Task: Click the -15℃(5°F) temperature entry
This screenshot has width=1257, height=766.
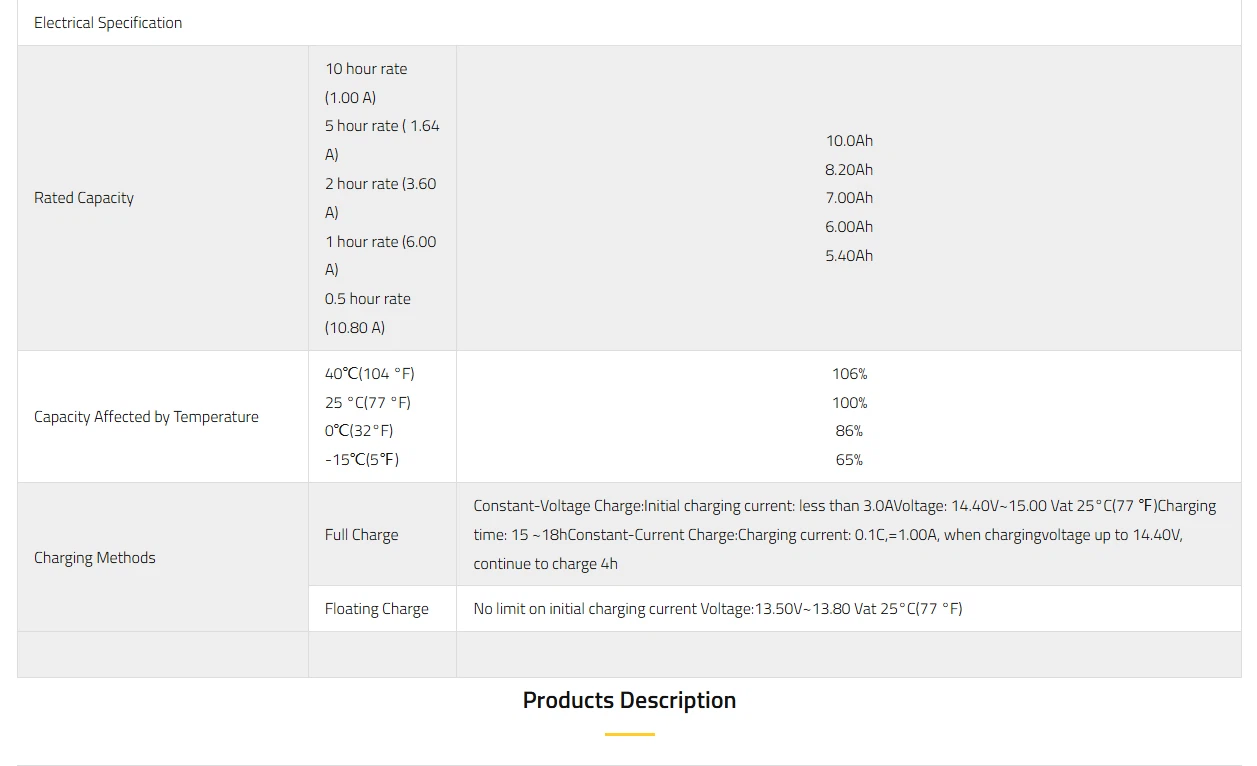Action: point(361,460)
